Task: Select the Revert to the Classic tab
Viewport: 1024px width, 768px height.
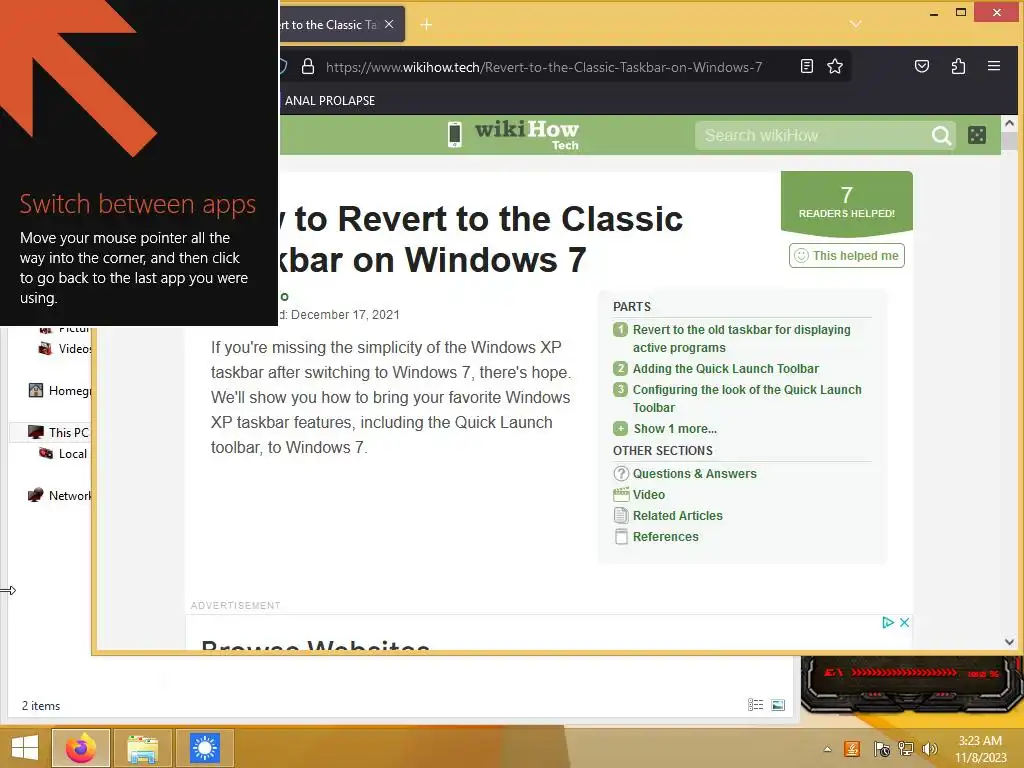Action: pyautogui.click(x=327, y=25)
